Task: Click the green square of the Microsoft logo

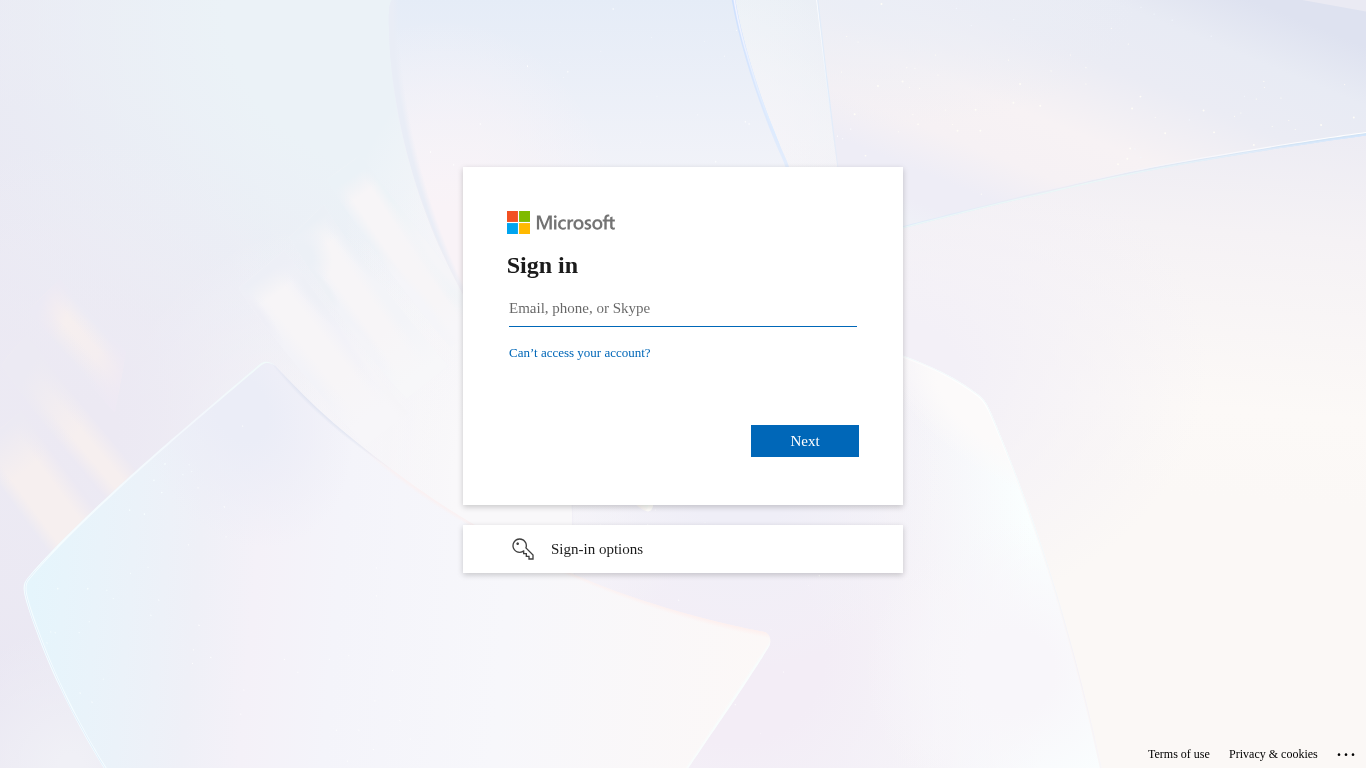Action: 524,216
